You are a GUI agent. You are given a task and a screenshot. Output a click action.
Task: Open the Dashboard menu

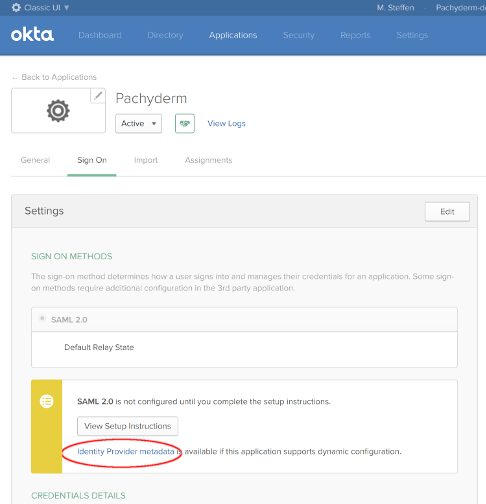[x=100, y=35]
